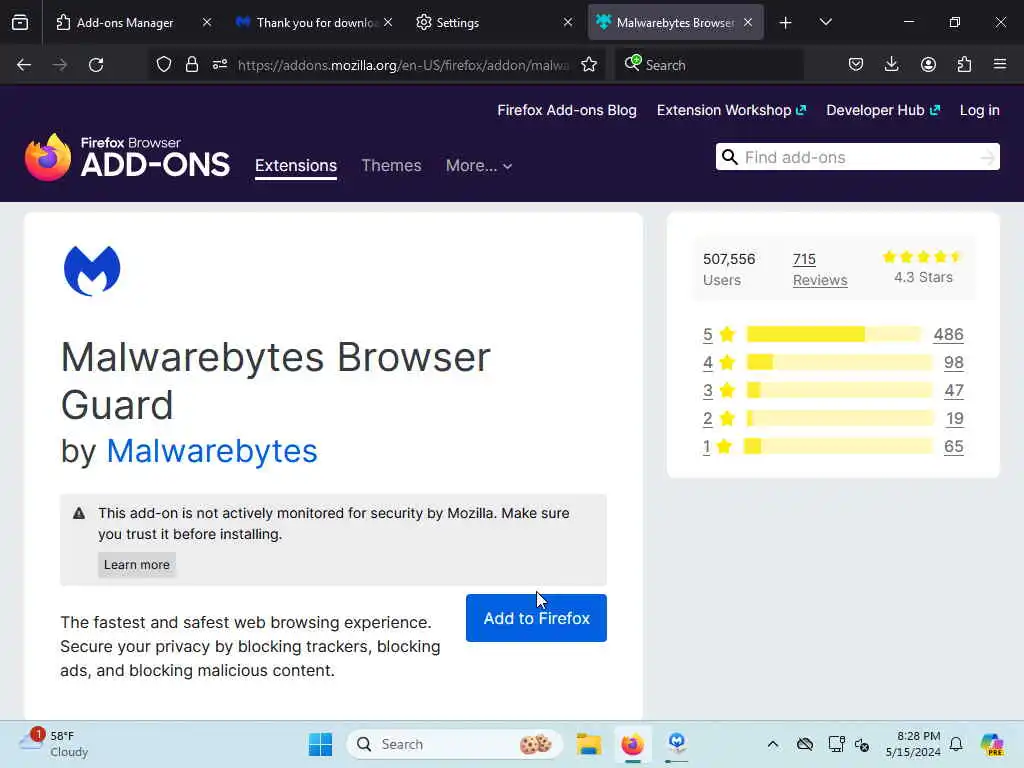The width and height of the screenshot is (1024, 768).
Task: Open the 47 three-star reviews count
Action: point(953,391)
